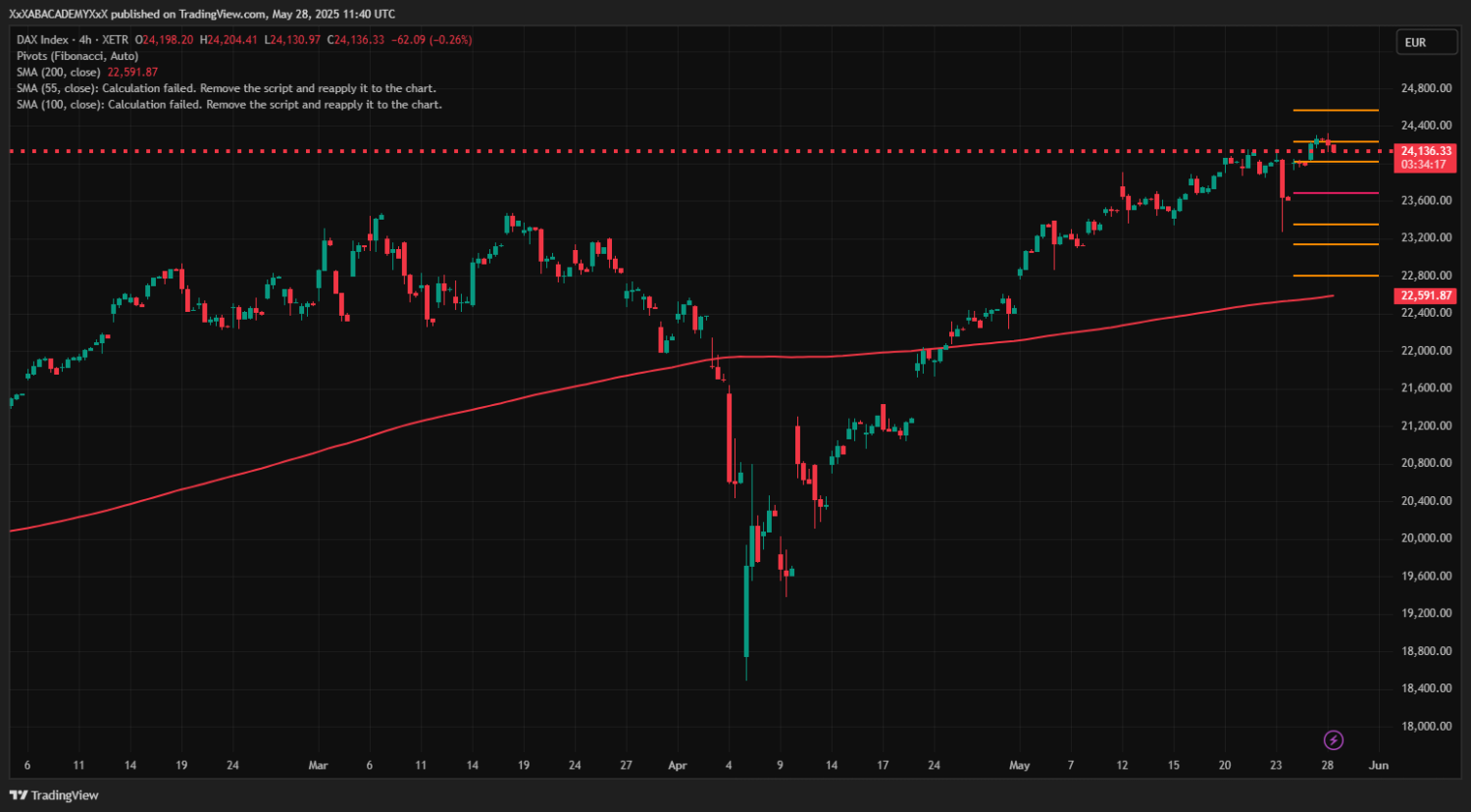
Task: Click the May label on time axis
Action: 1020,766
